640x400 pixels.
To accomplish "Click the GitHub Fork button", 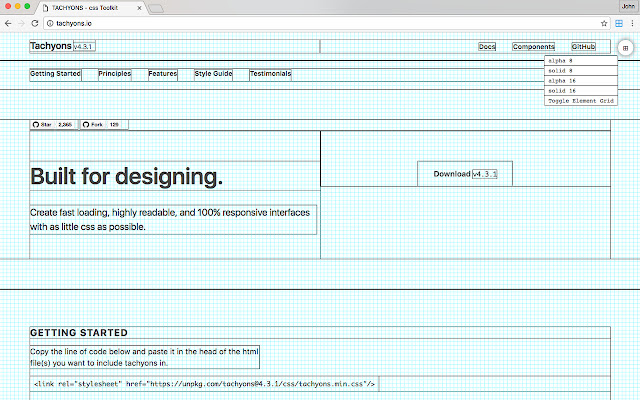I will coord(93,124).
